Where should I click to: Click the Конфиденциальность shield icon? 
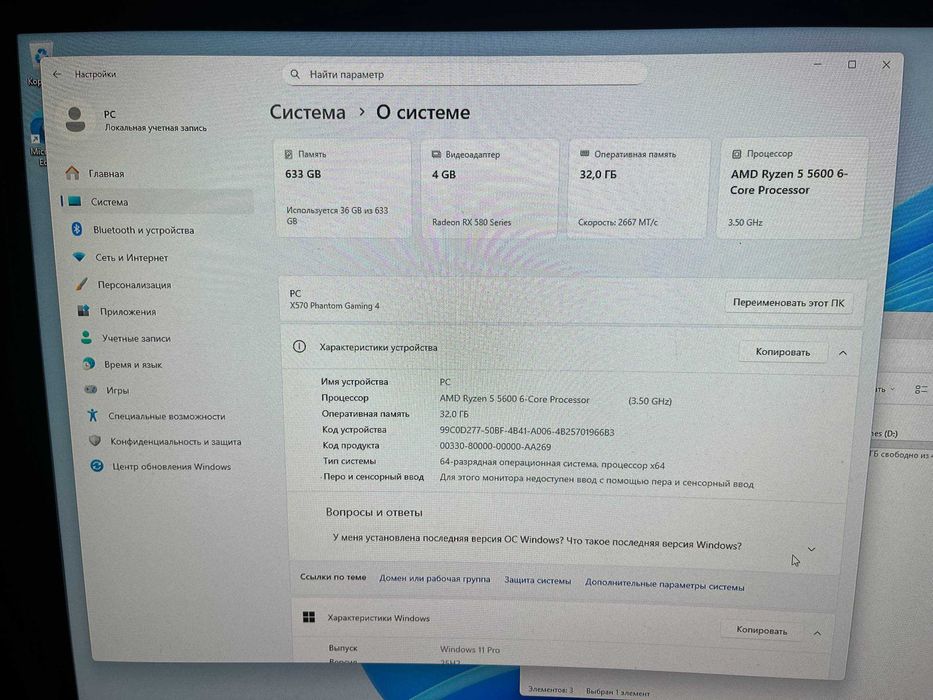click(95, 440)
